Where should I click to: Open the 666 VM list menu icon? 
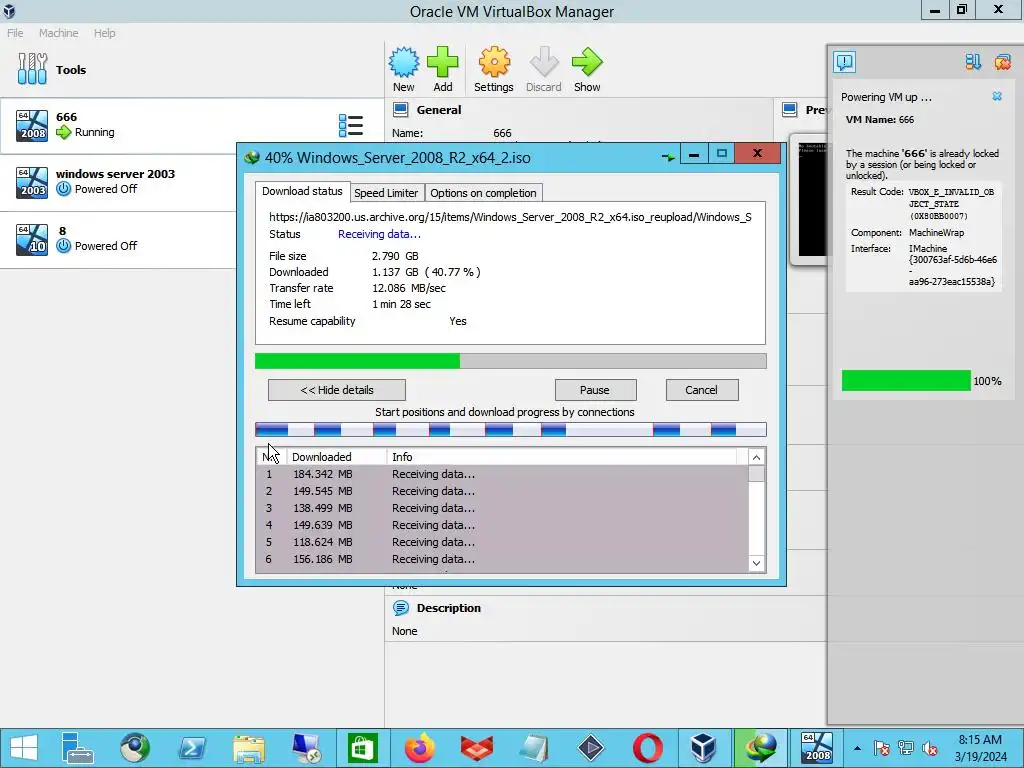[351, 125]
